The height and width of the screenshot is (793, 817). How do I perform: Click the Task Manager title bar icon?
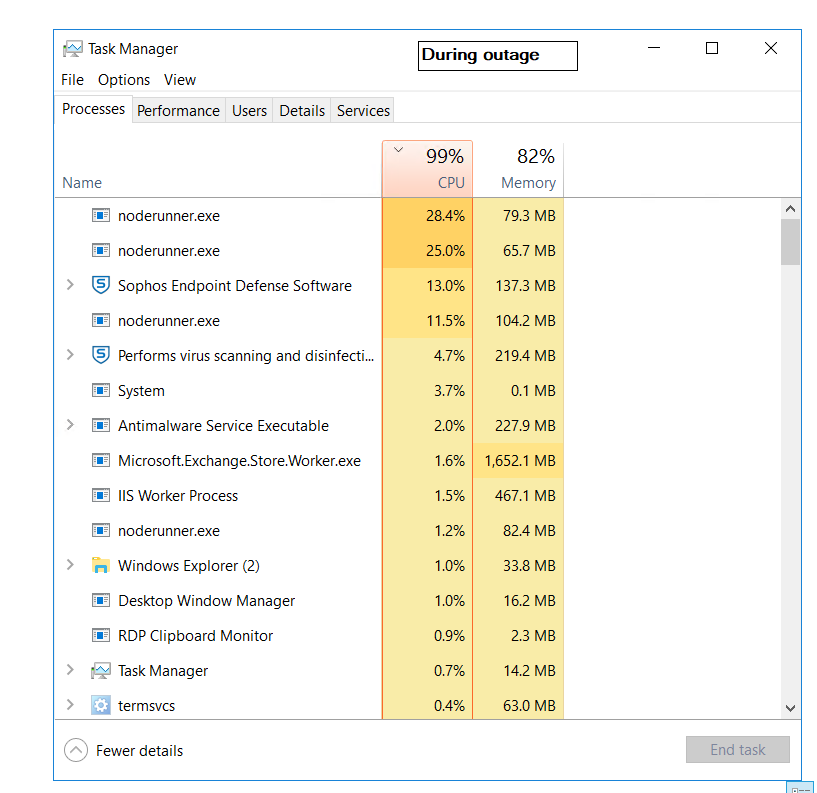(72, 49)
